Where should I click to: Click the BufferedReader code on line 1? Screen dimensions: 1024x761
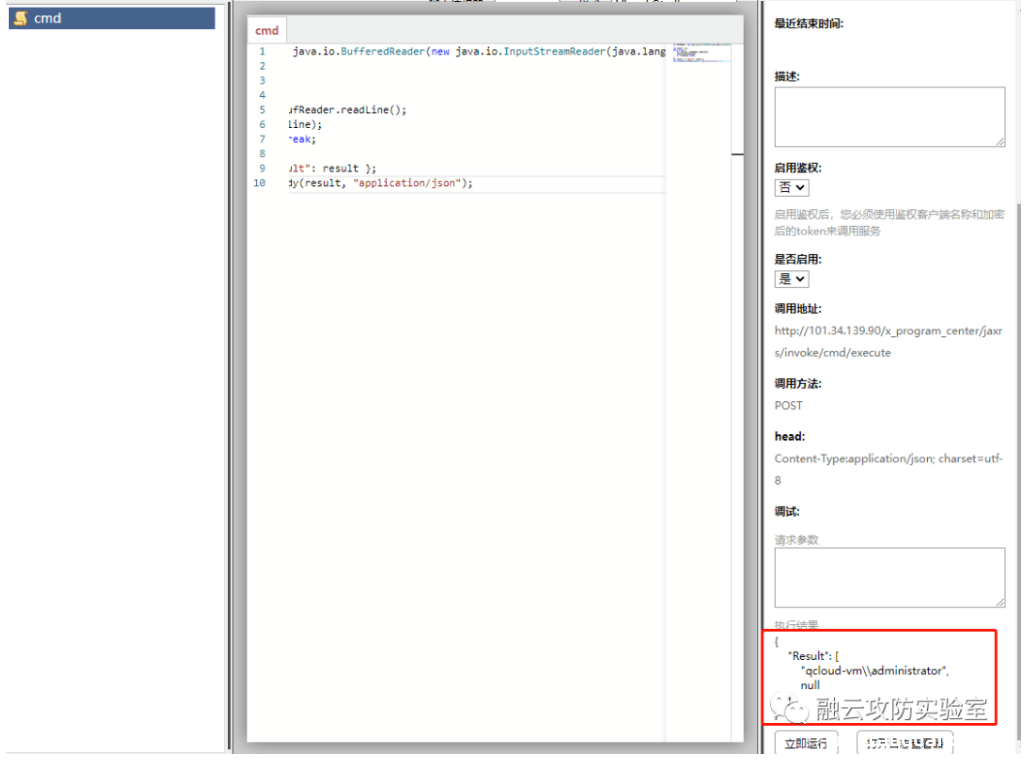click(x=383, y=52)
